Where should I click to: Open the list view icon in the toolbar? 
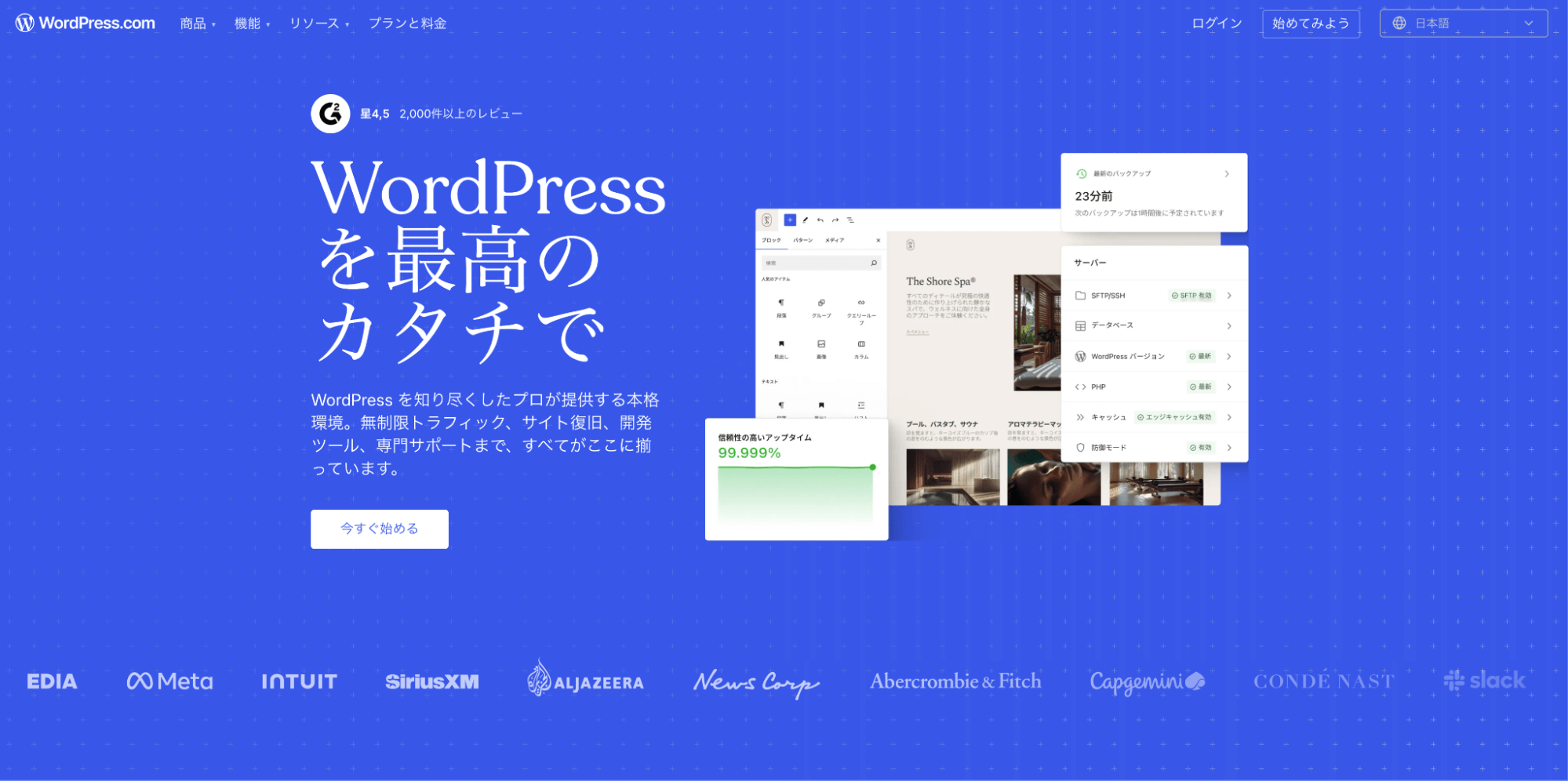point(850,220)
